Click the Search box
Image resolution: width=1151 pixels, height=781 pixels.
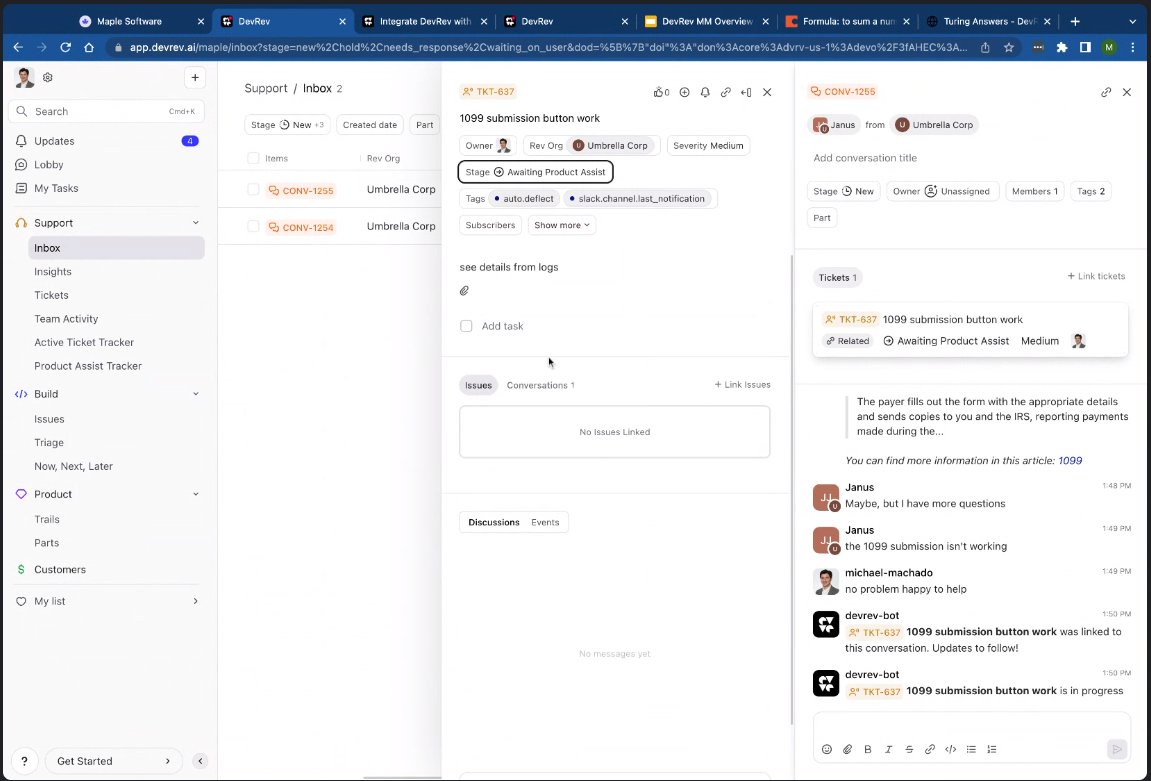pyautogui.click(x=107, y=112)
